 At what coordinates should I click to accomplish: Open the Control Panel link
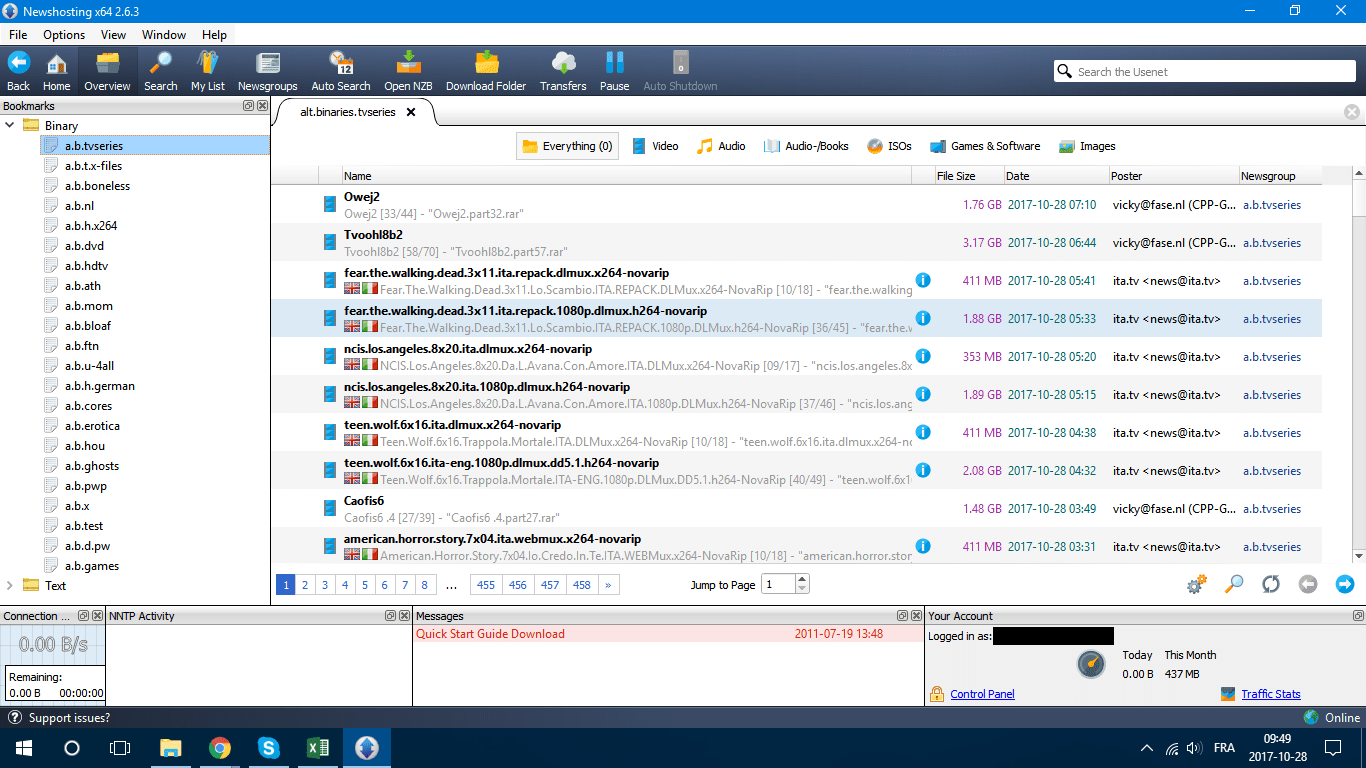coord(982,694)
